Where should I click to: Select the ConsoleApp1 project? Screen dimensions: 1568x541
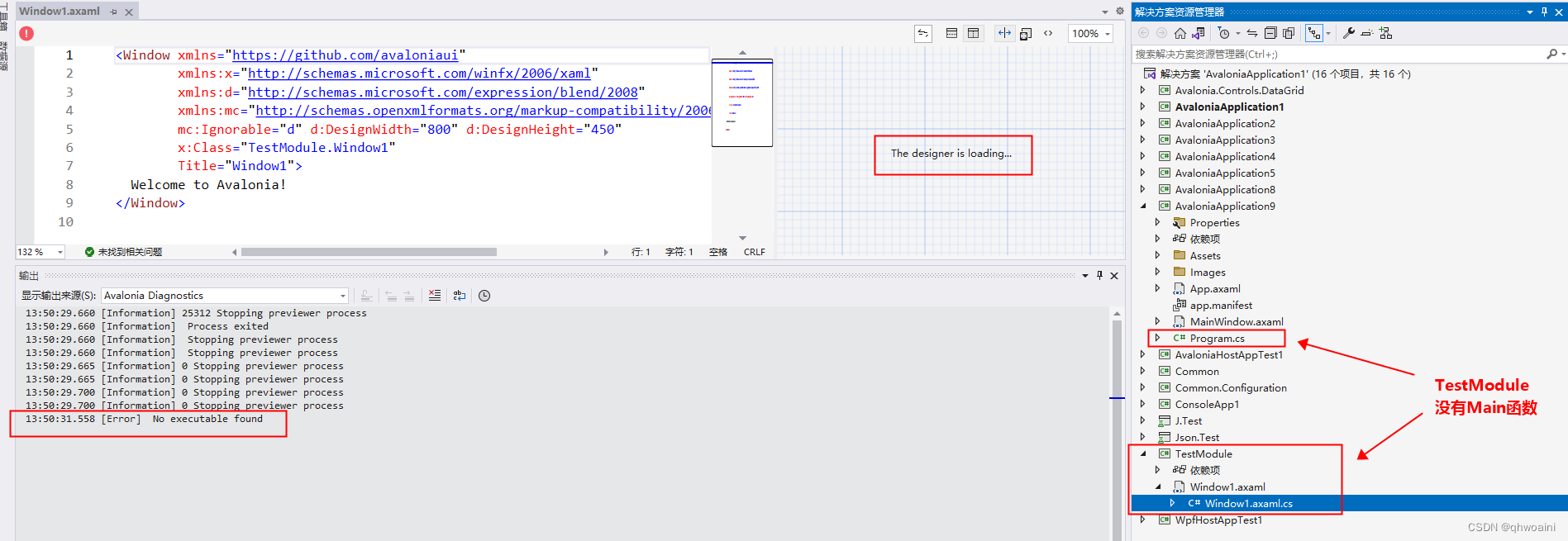pos(1207,405)
